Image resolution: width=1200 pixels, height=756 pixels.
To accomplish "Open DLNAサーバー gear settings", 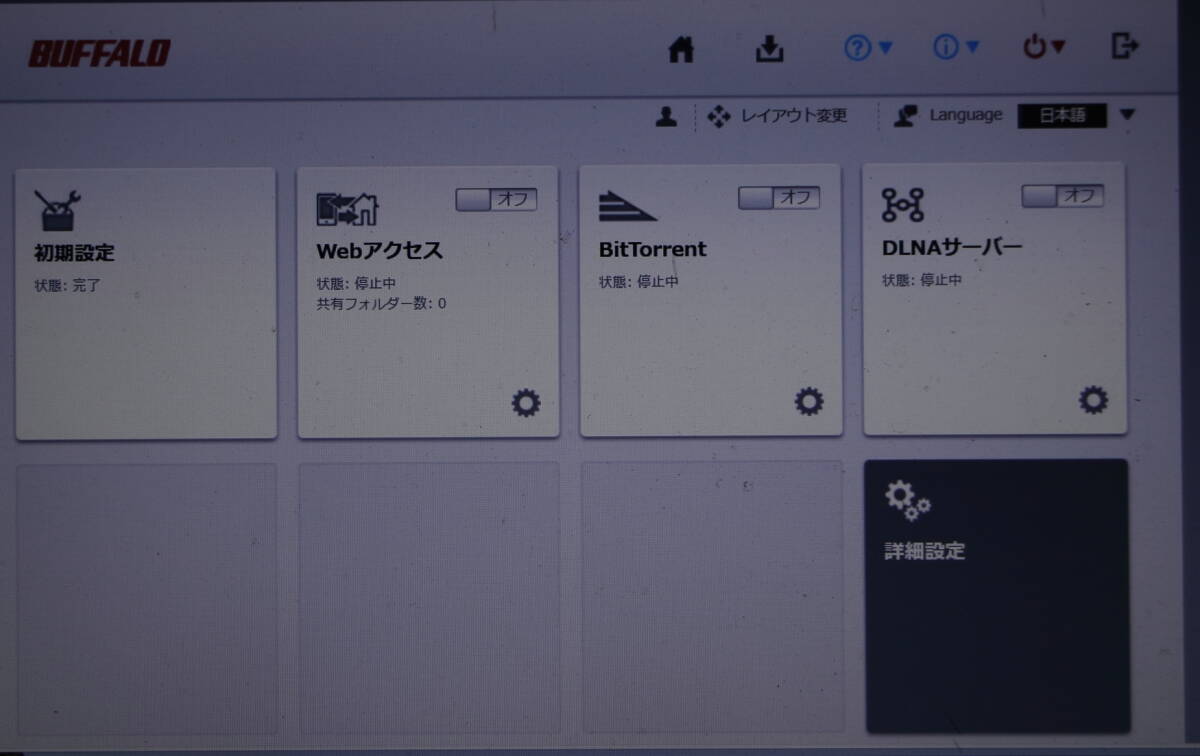I will (x=1093, y=401).
